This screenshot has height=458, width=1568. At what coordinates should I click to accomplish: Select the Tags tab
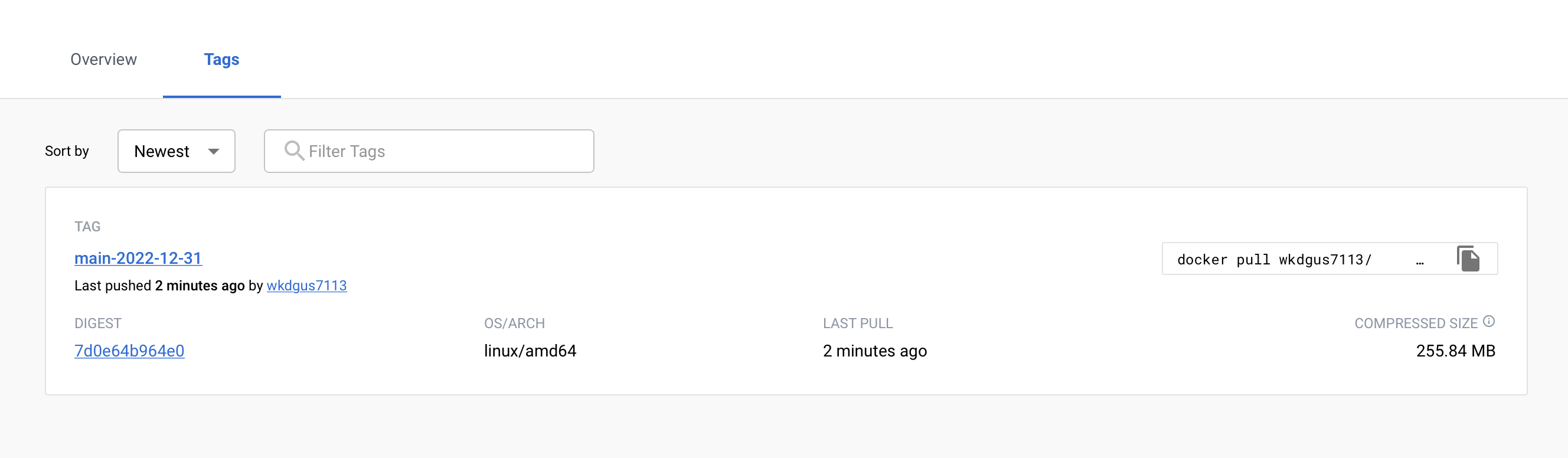coord(221,60)
